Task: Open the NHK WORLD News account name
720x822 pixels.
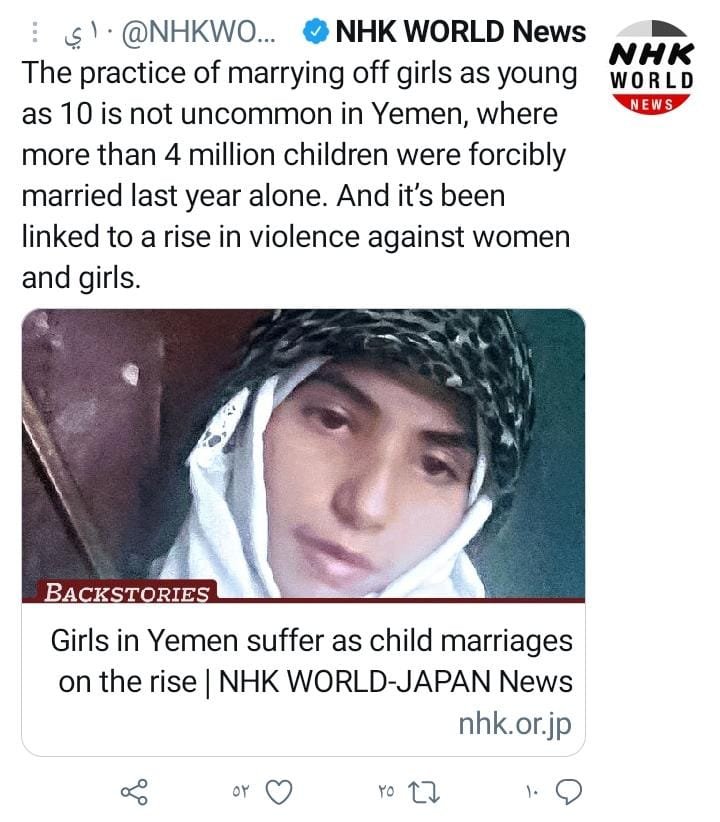Action: (x=460, y=31)
